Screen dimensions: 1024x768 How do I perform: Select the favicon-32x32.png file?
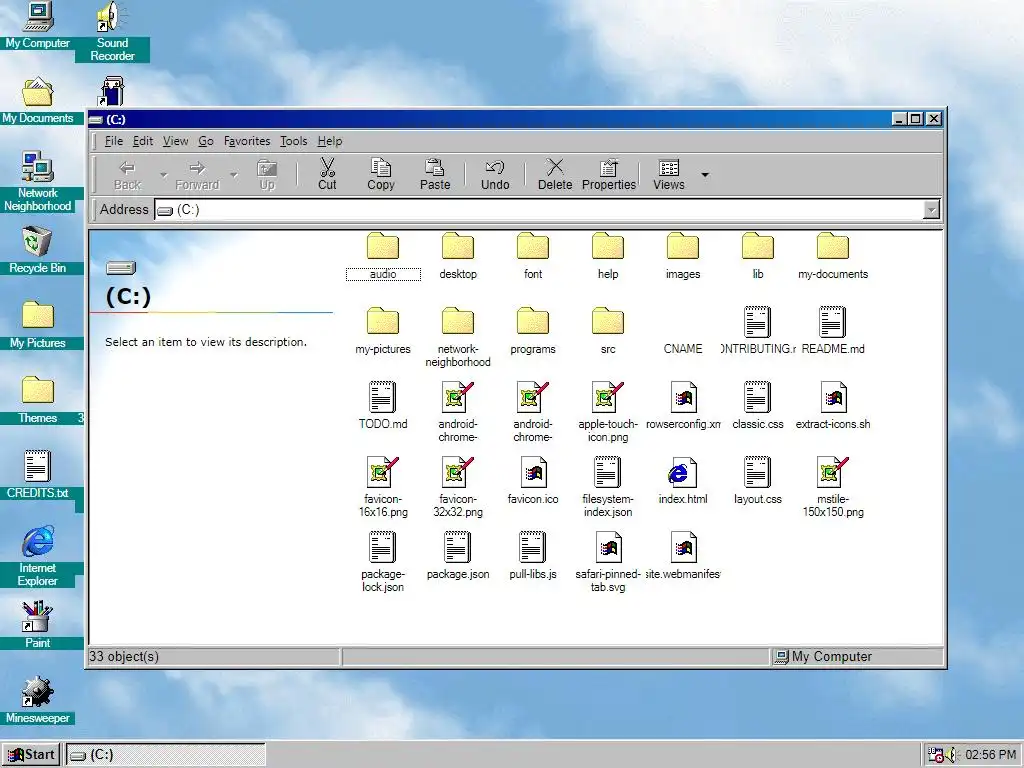[458, 488]
